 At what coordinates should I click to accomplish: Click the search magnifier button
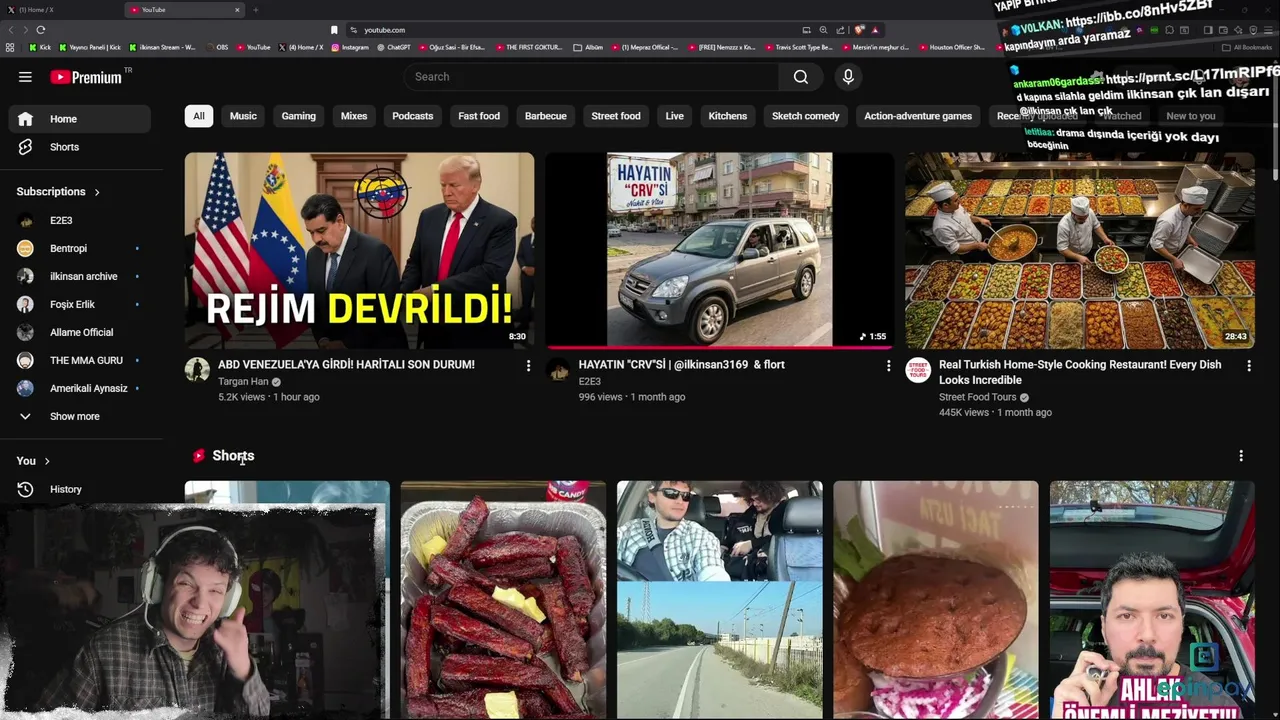[x=800, y=77]
